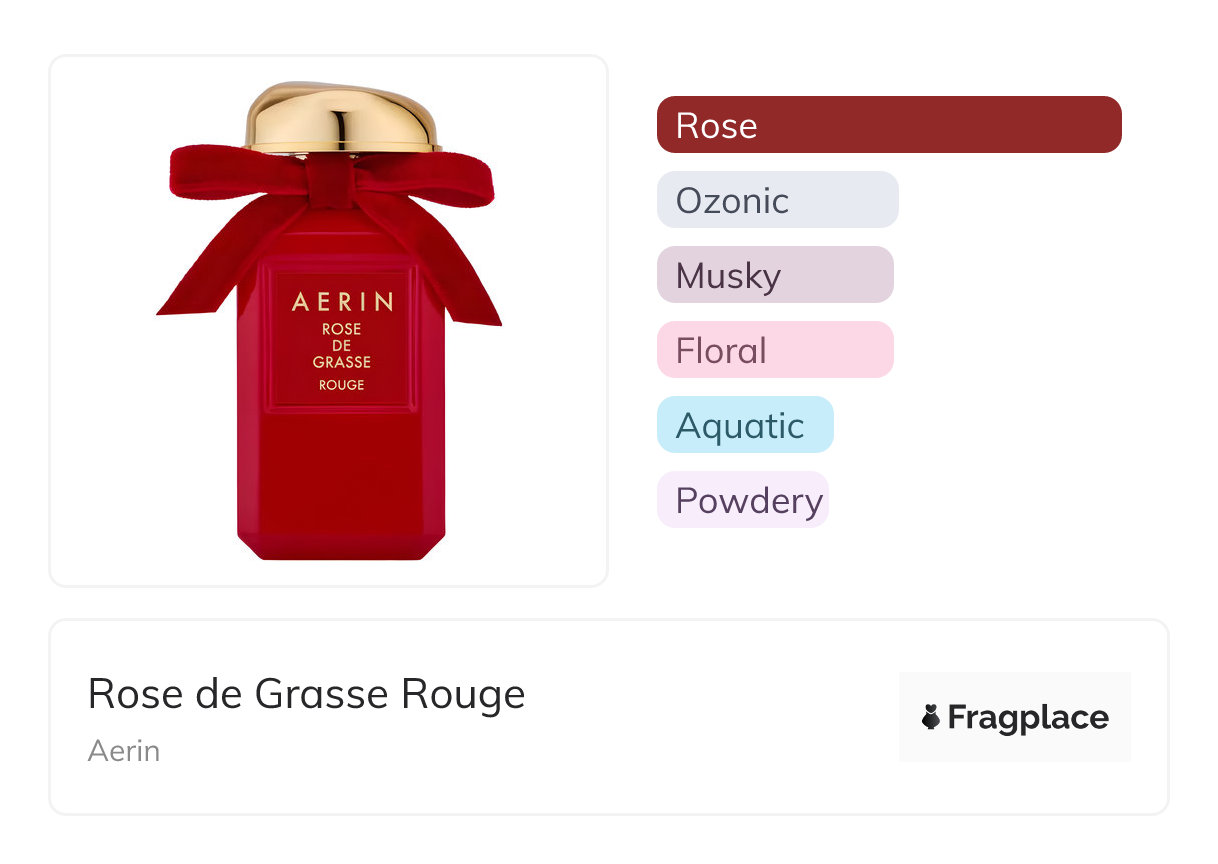Click the ROUGE word on bottle label

(342, 385)
